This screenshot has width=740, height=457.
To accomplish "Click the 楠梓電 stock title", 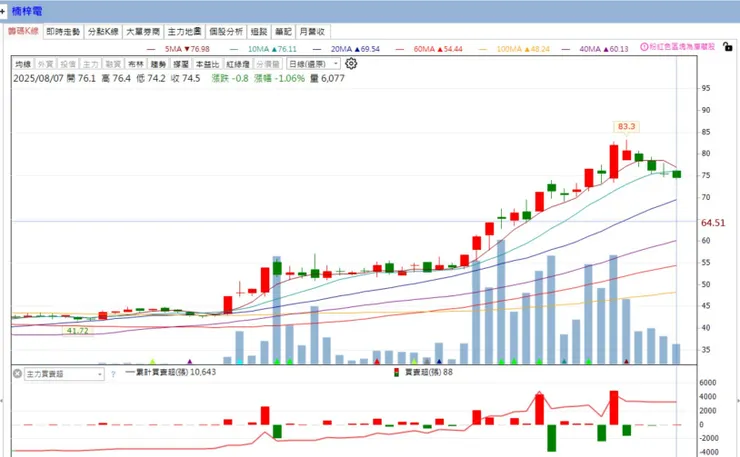I will (27, 11).
